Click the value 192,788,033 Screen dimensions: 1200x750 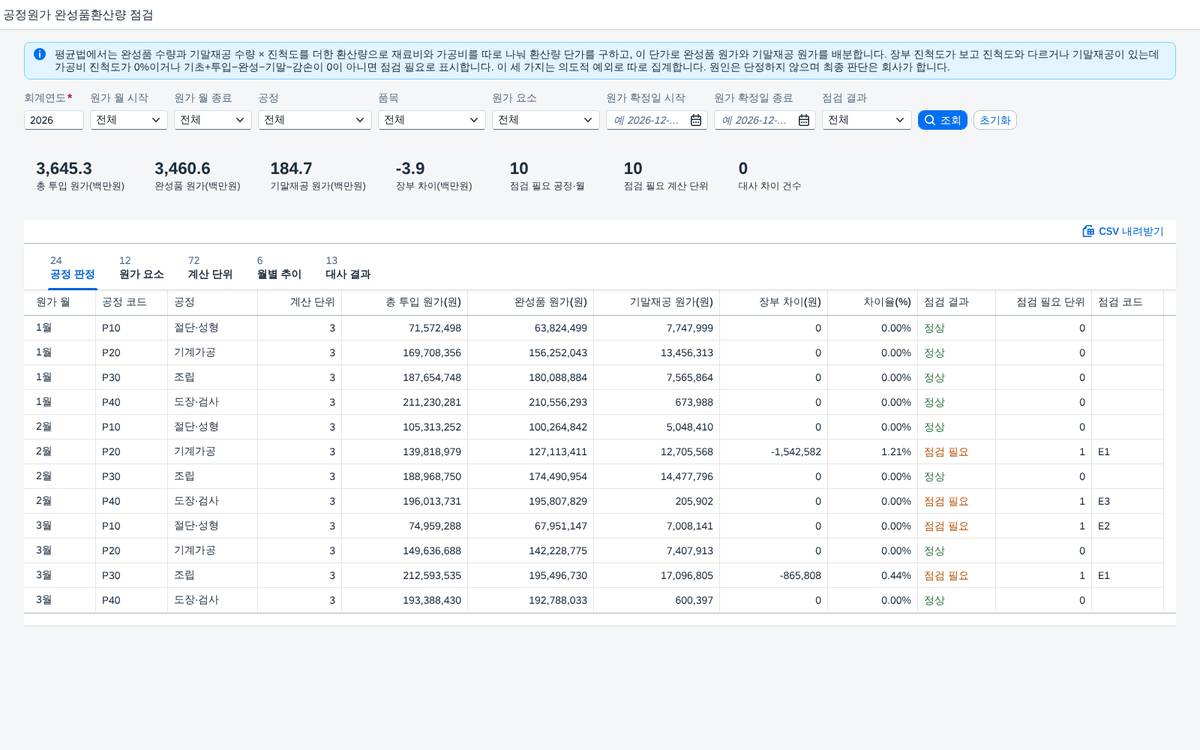pos(558,600)
